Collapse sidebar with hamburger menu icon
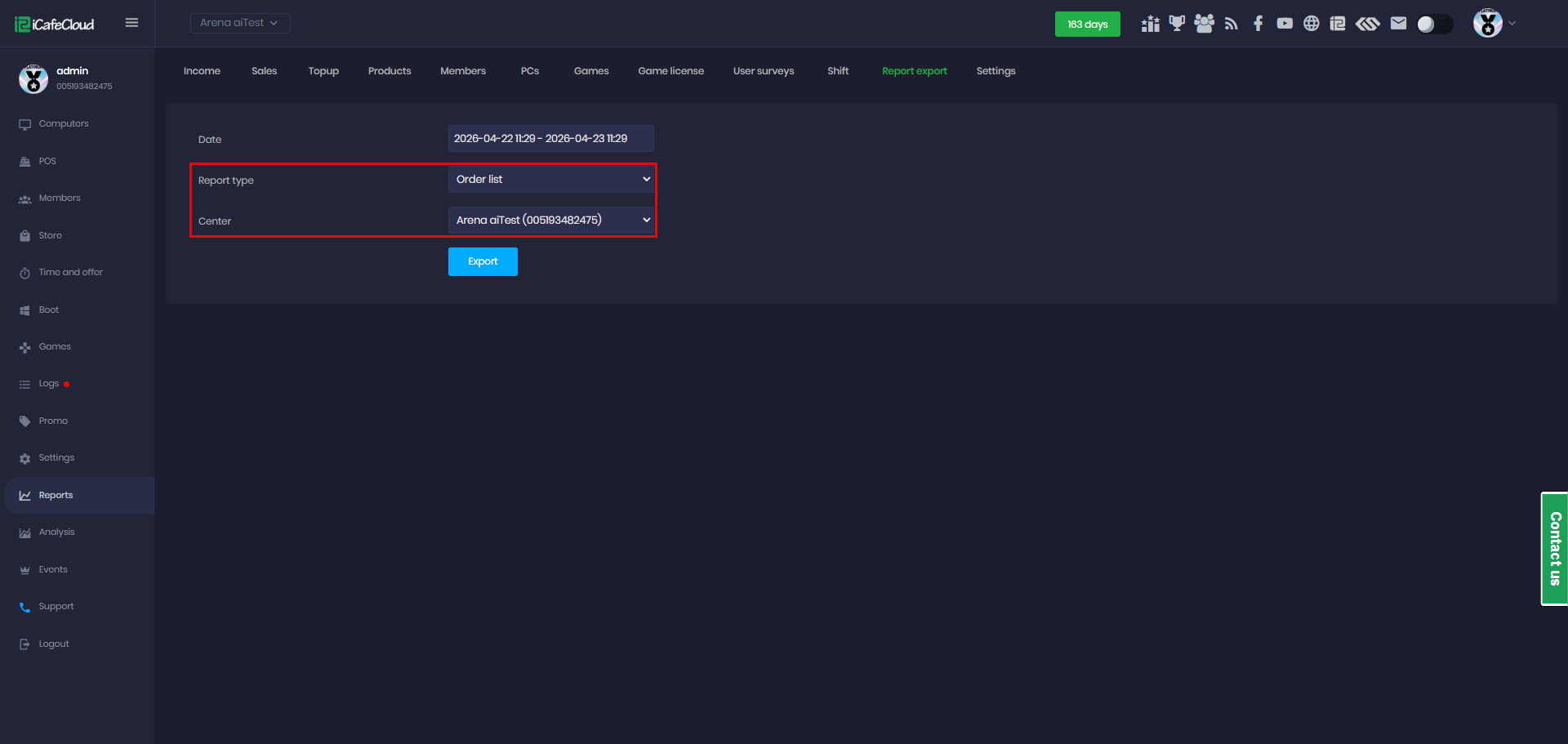This screenshot has width=1568, height=744. (131, 23)
